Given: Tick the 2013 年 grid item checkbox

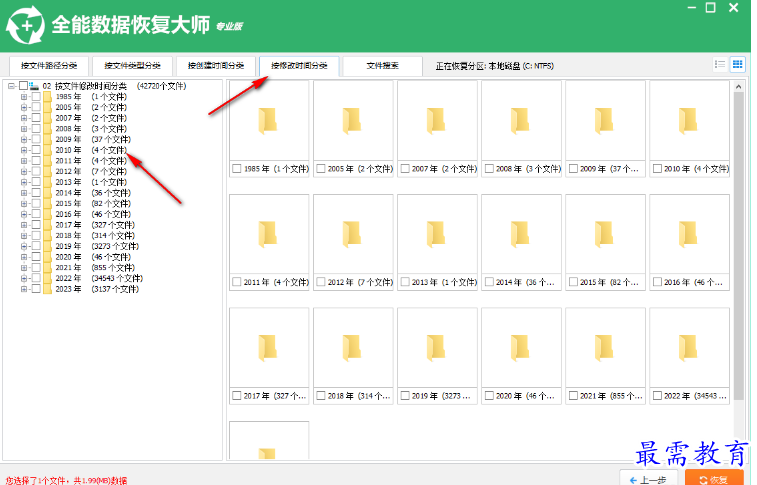Looking at the screenshot, I should (x=405, y=282).
